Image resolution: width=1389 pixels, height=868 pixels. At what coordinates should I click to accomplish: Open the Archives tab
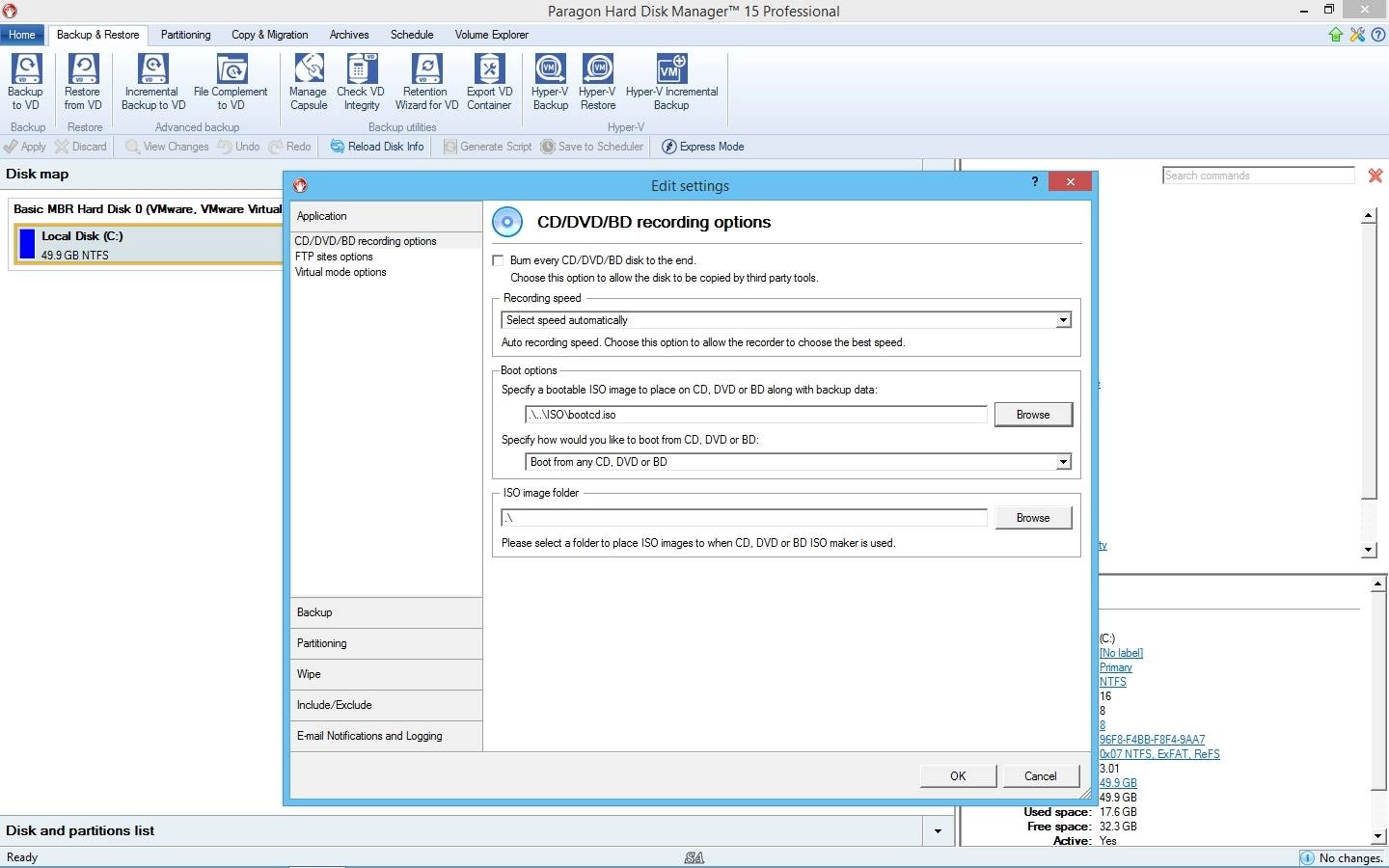[x=349, y=35]
